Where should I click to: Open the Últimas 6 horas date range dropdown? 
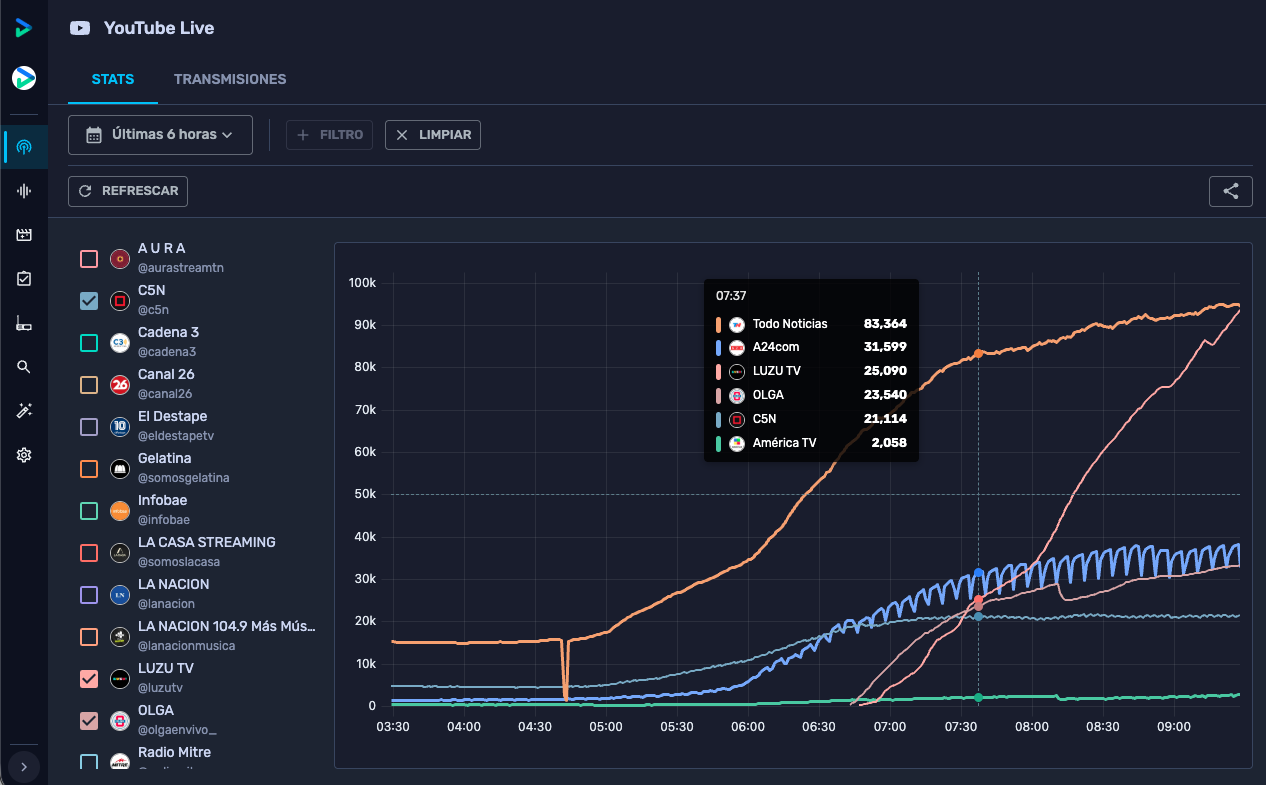tap(160, 135)
